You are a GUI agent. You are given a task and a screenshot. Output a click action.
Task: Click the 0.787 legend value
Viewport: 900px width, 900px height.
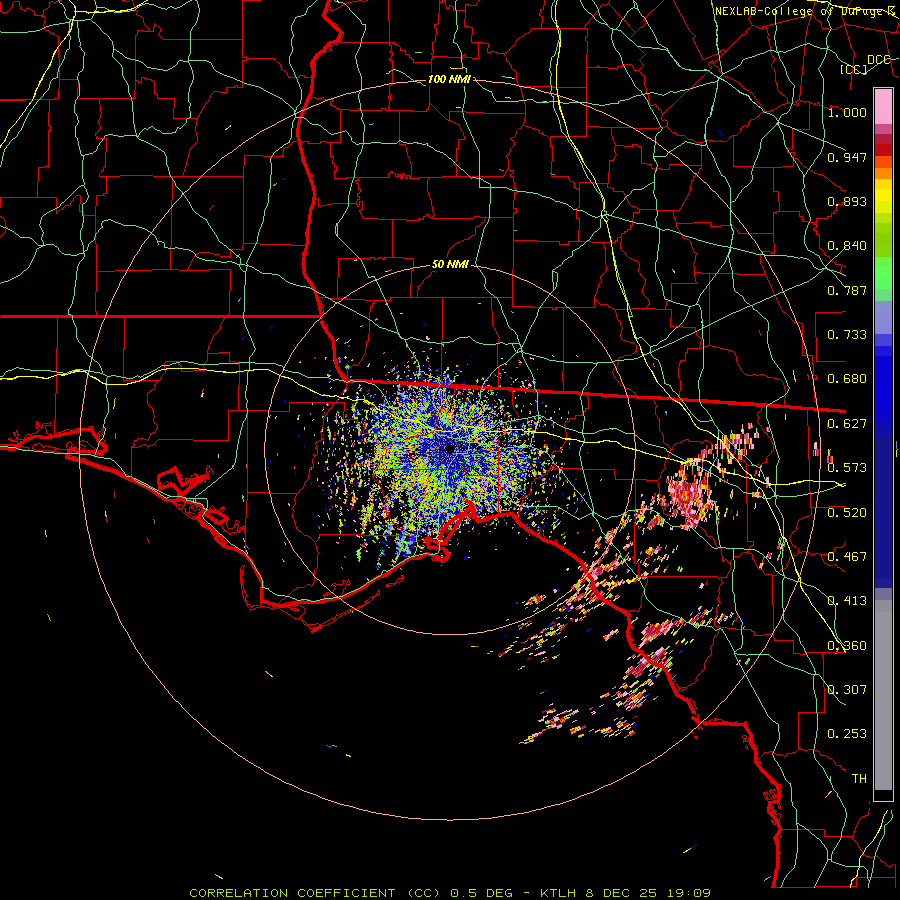(847, 290)
